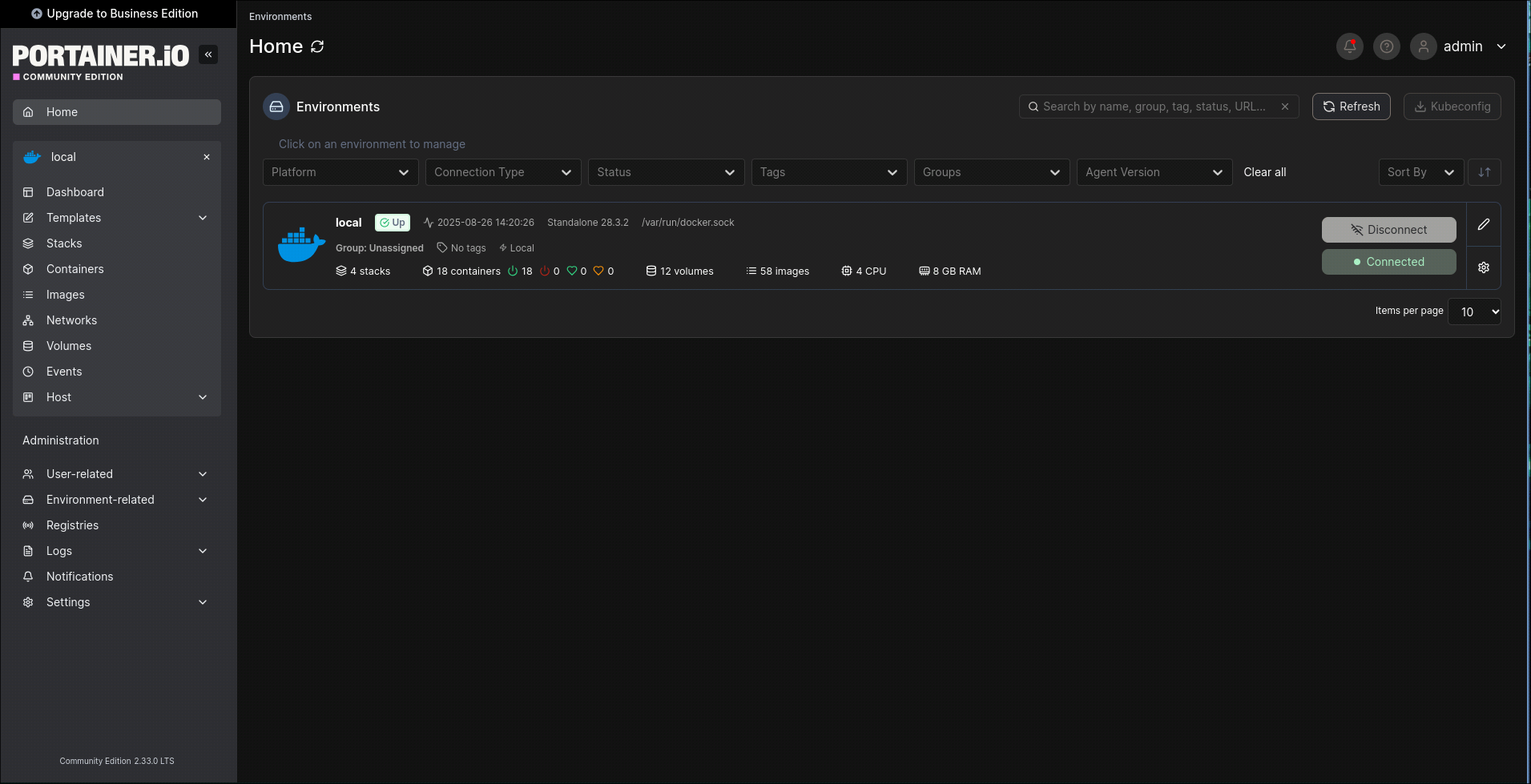The width and height of the screenshot is (1531, 784).
Task: Click the Docker whale logo of local environment
Action: coord(301,246)
